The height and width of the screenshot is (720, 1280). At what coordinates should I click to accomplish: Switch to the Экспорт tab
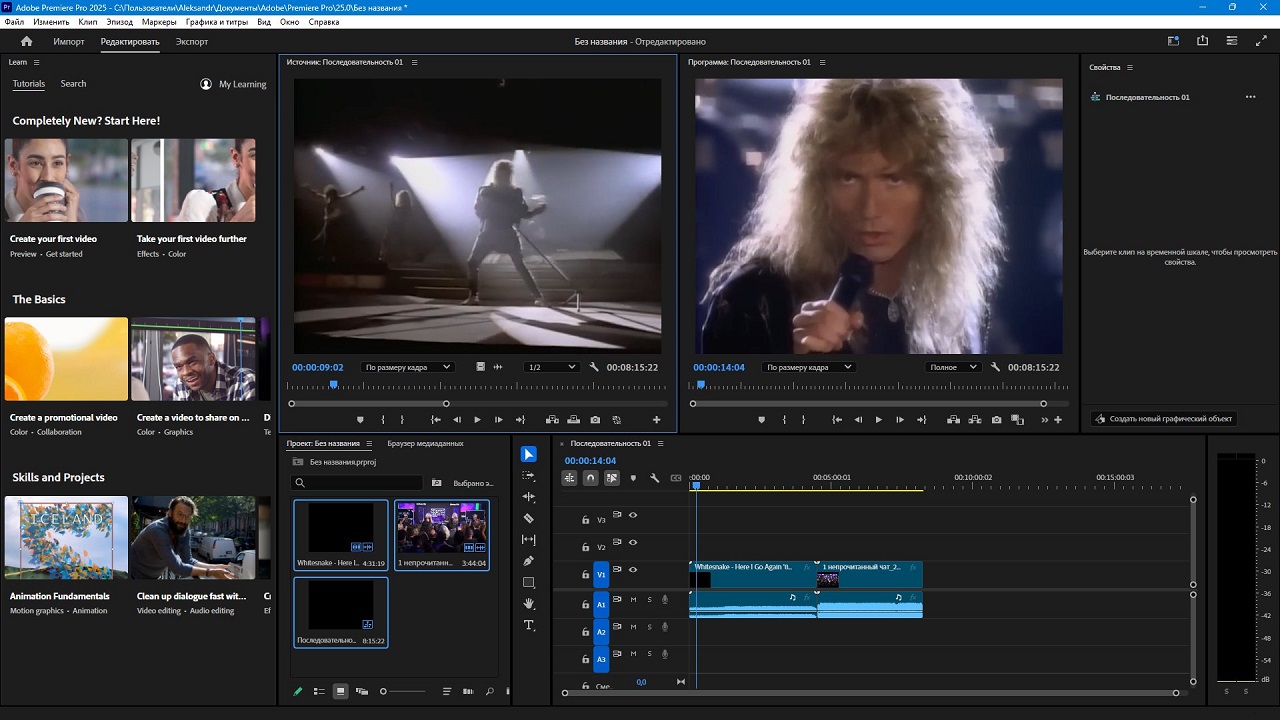[x=191, y=42]
